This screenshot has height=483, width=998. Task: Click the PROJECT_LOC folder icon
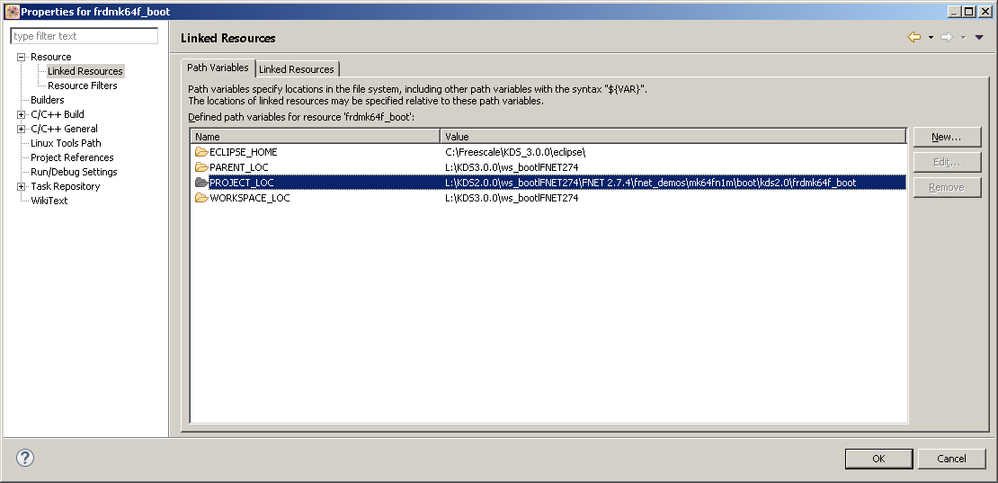[201, 183]
